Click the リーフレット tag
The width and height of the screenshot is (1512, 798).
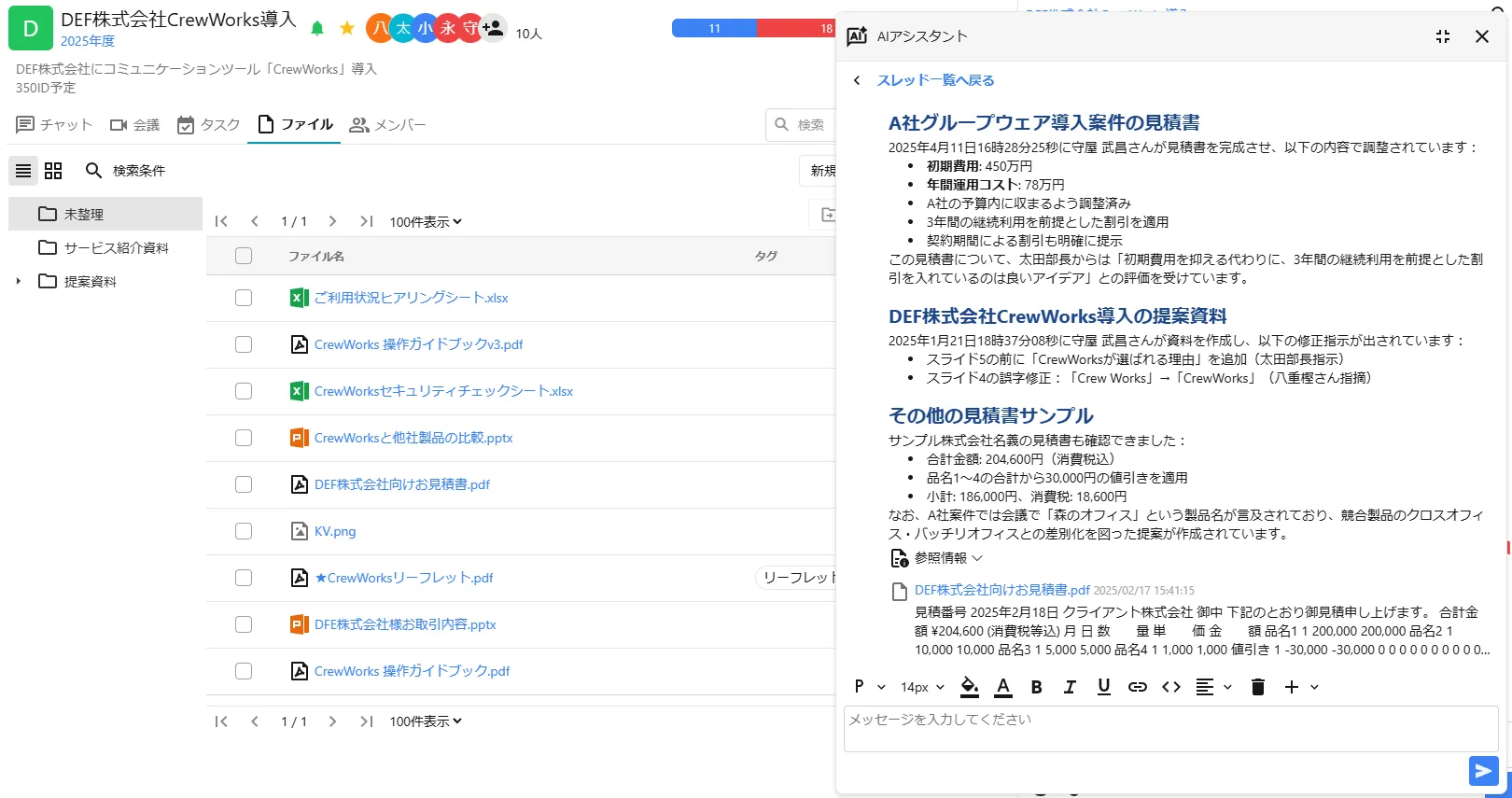(796, 578)
